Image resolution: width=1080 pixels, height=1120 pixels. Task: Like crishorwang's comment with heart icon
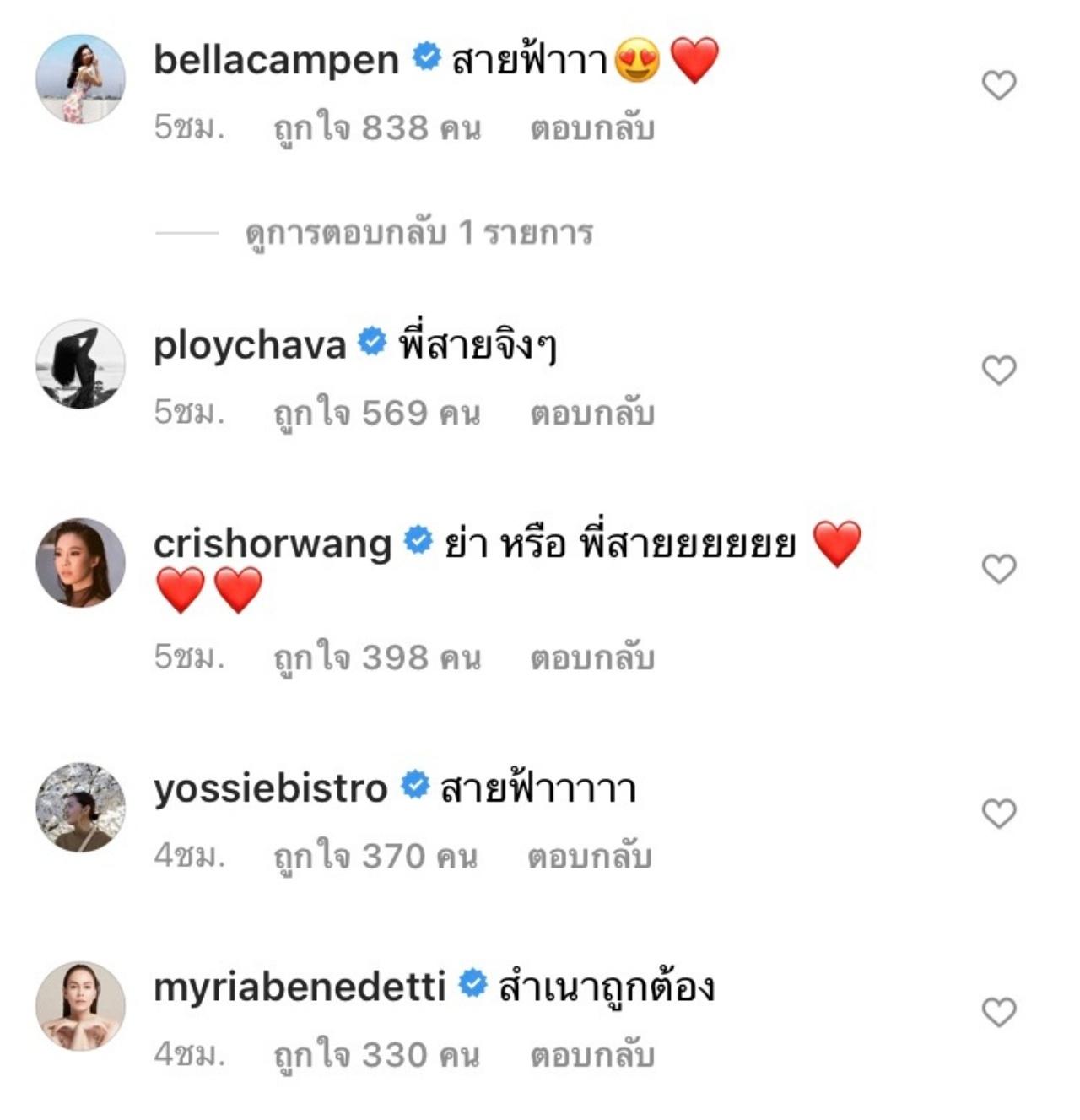999,569
